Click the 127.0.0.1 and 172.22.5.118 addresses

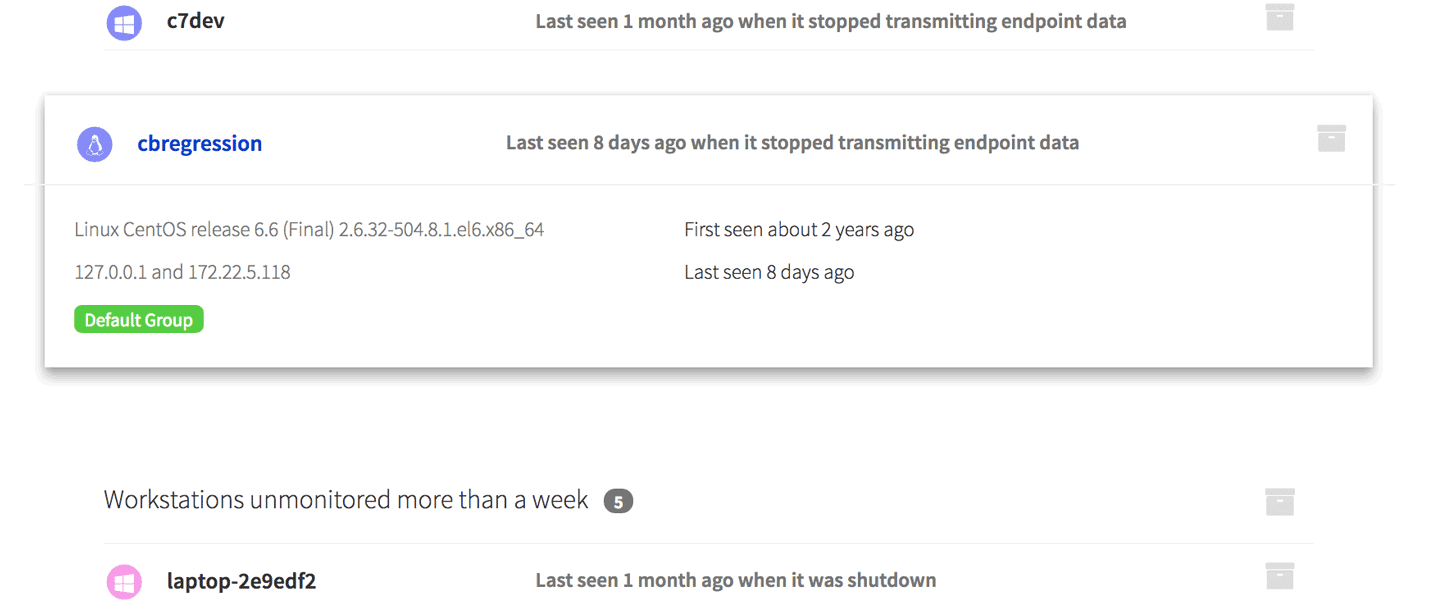pyautogui.click(x=182, y=272)
